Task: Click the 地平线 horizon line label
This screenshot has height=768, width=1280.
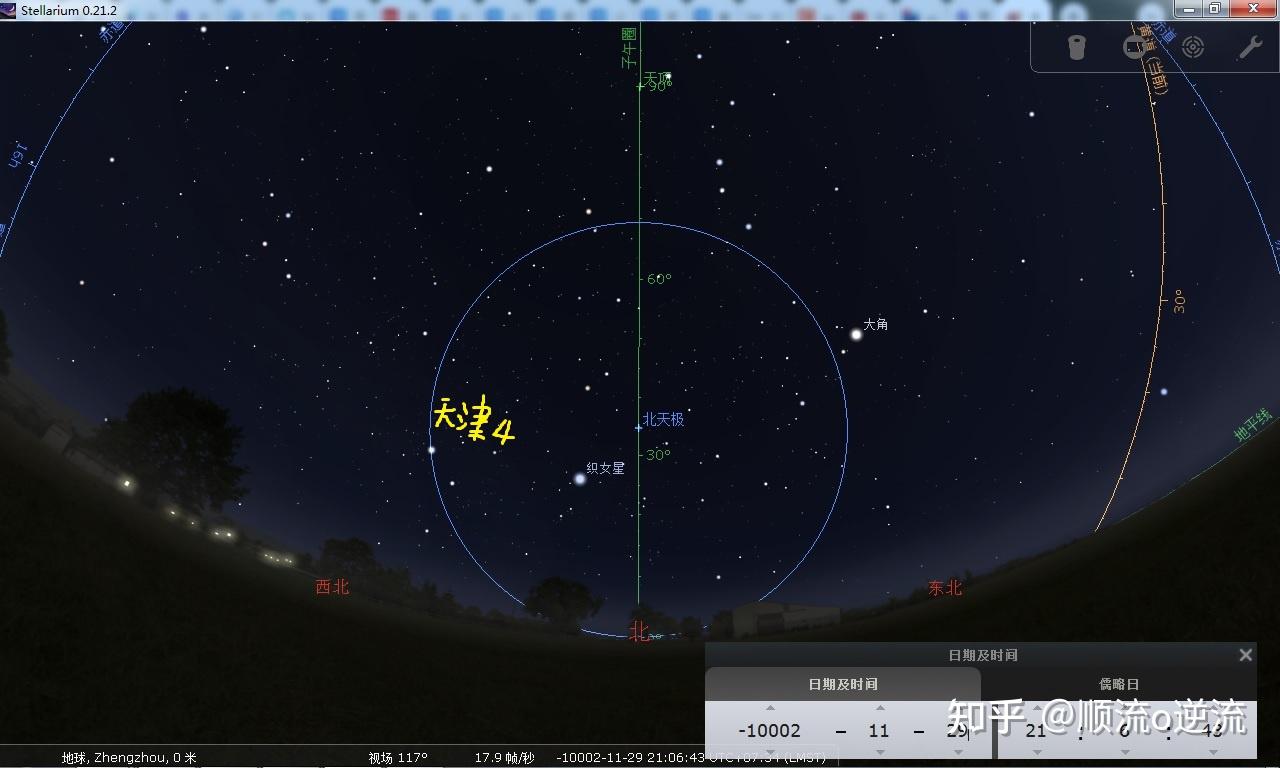Action: tap(1251, 426)
